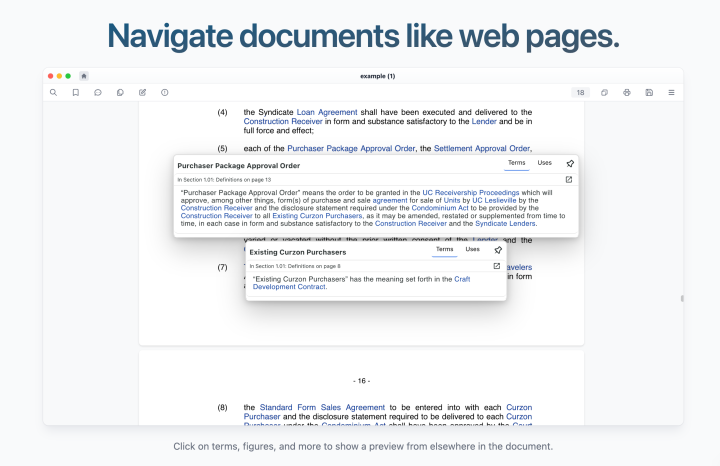
Task: Open the Existing Curzon Purchasers link in popup
Action: [x=317, y=216]
